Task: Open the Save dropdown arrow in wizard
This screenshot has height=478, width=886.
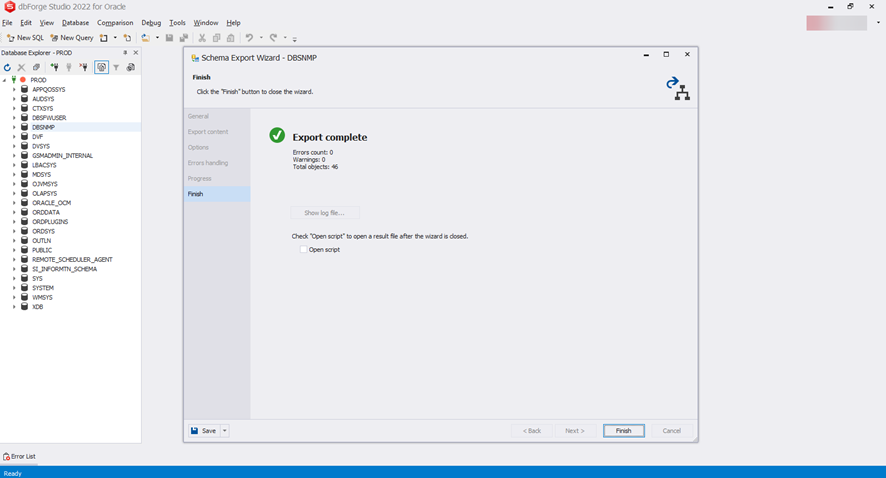Action: [x=225, y=431]
